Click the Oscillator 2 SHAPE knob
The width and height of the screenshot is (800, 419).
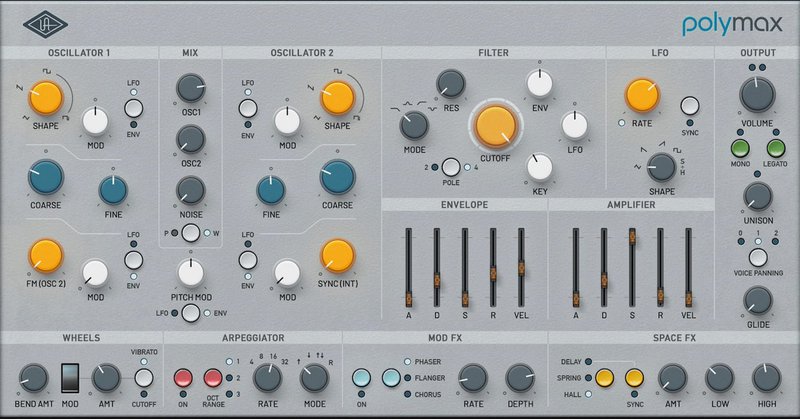tap(337, 97)
